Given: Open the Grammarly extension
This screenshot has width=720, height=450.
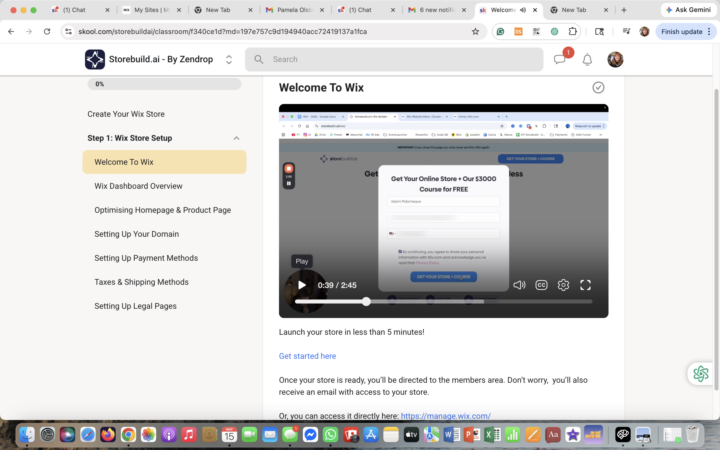Looking at the screenshot, I should pos(501,31).
